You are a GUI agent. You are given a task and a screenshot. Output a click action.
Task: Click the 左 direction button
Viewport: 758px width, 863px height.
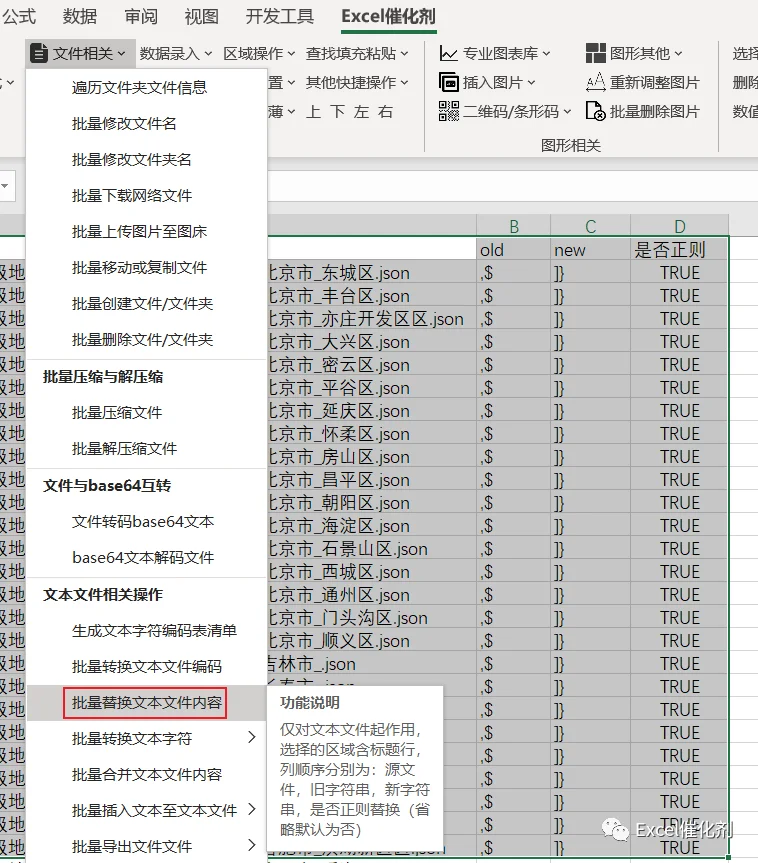362,112
